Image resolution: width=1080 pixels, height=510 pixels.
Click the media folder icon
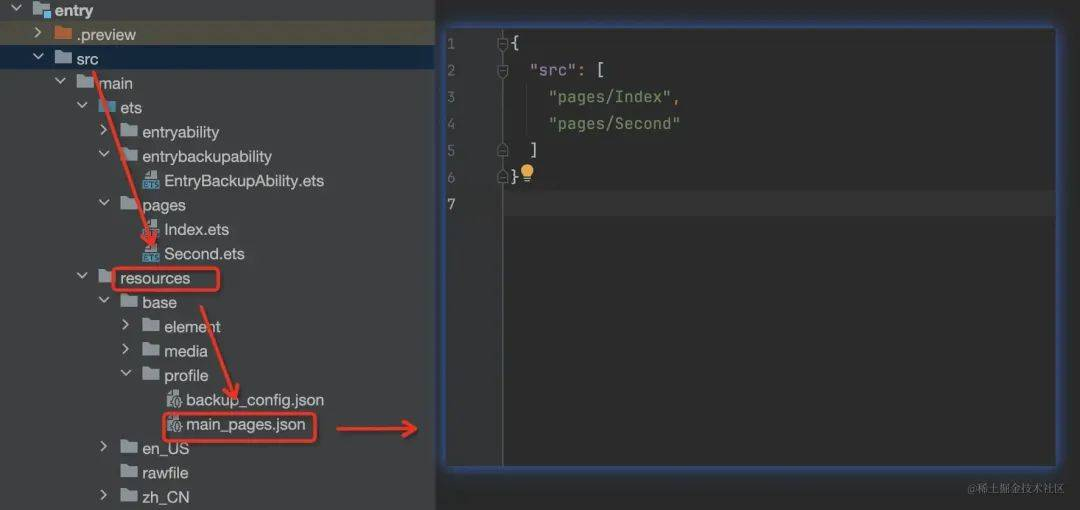click(151, 350)
